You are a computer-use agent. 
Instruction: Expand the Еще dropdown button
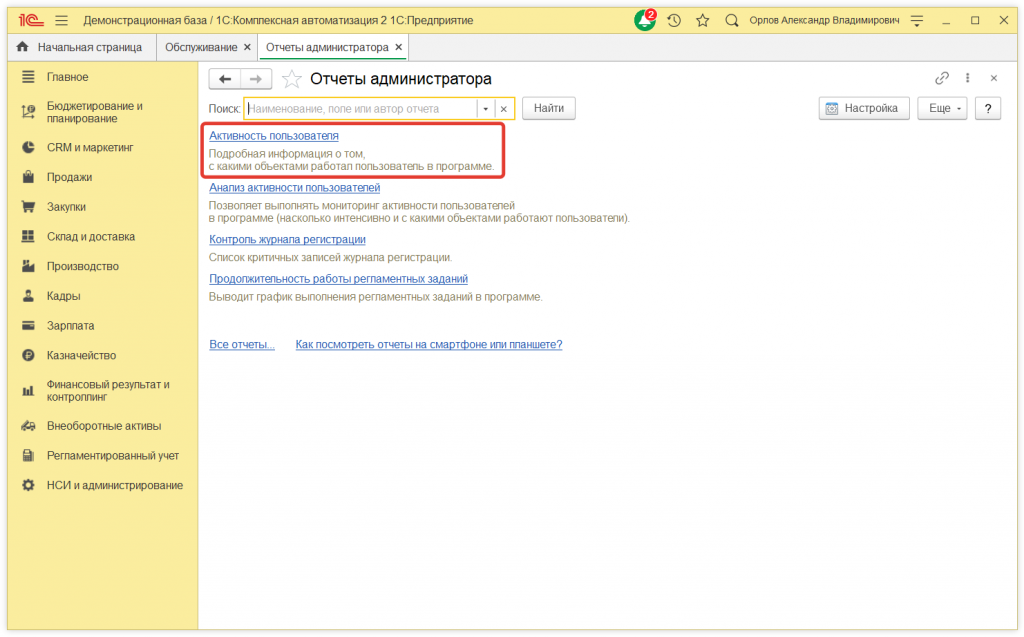[942, 108]
